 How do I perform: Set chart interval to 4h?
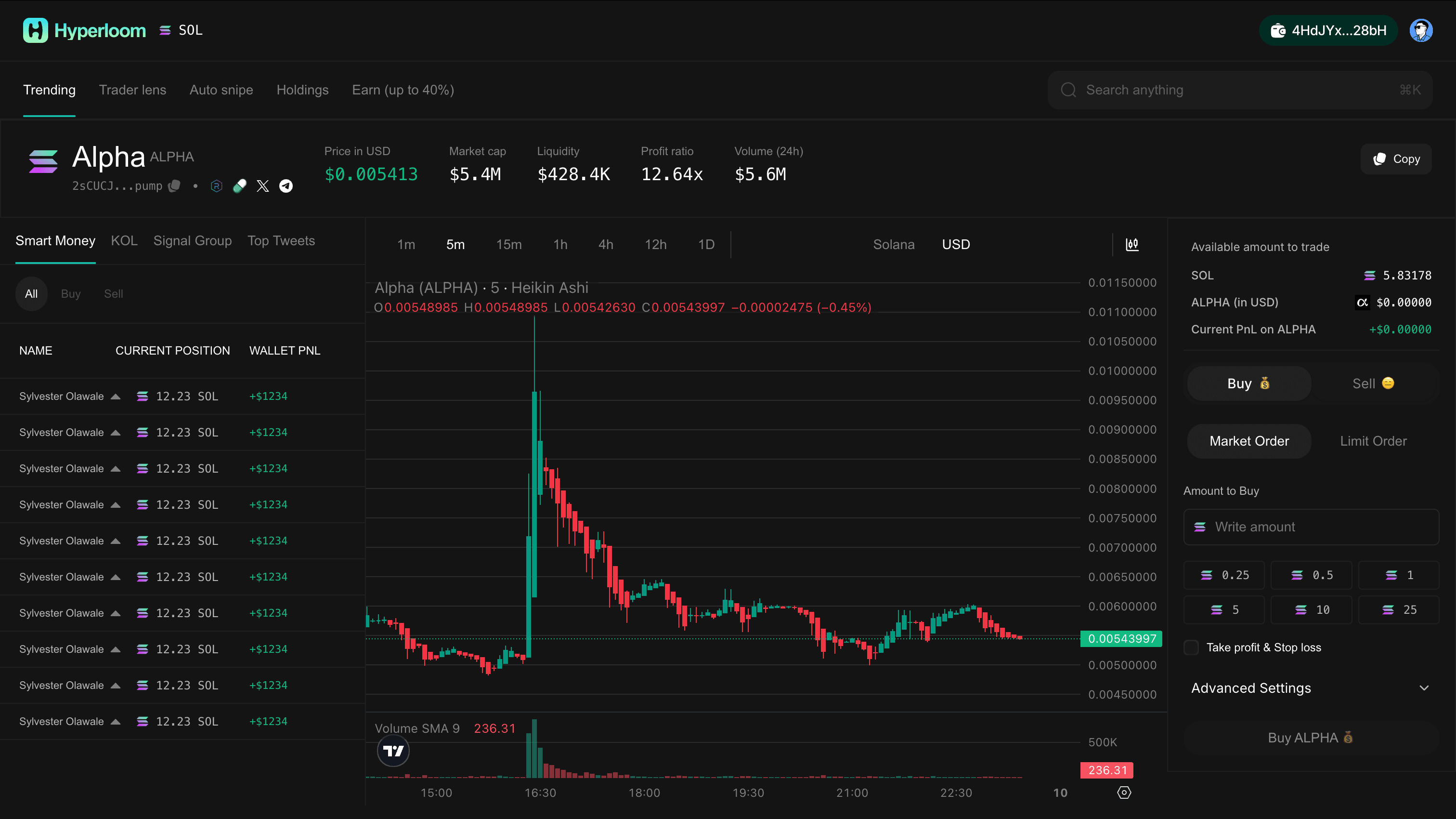click(x=606, y=244)
